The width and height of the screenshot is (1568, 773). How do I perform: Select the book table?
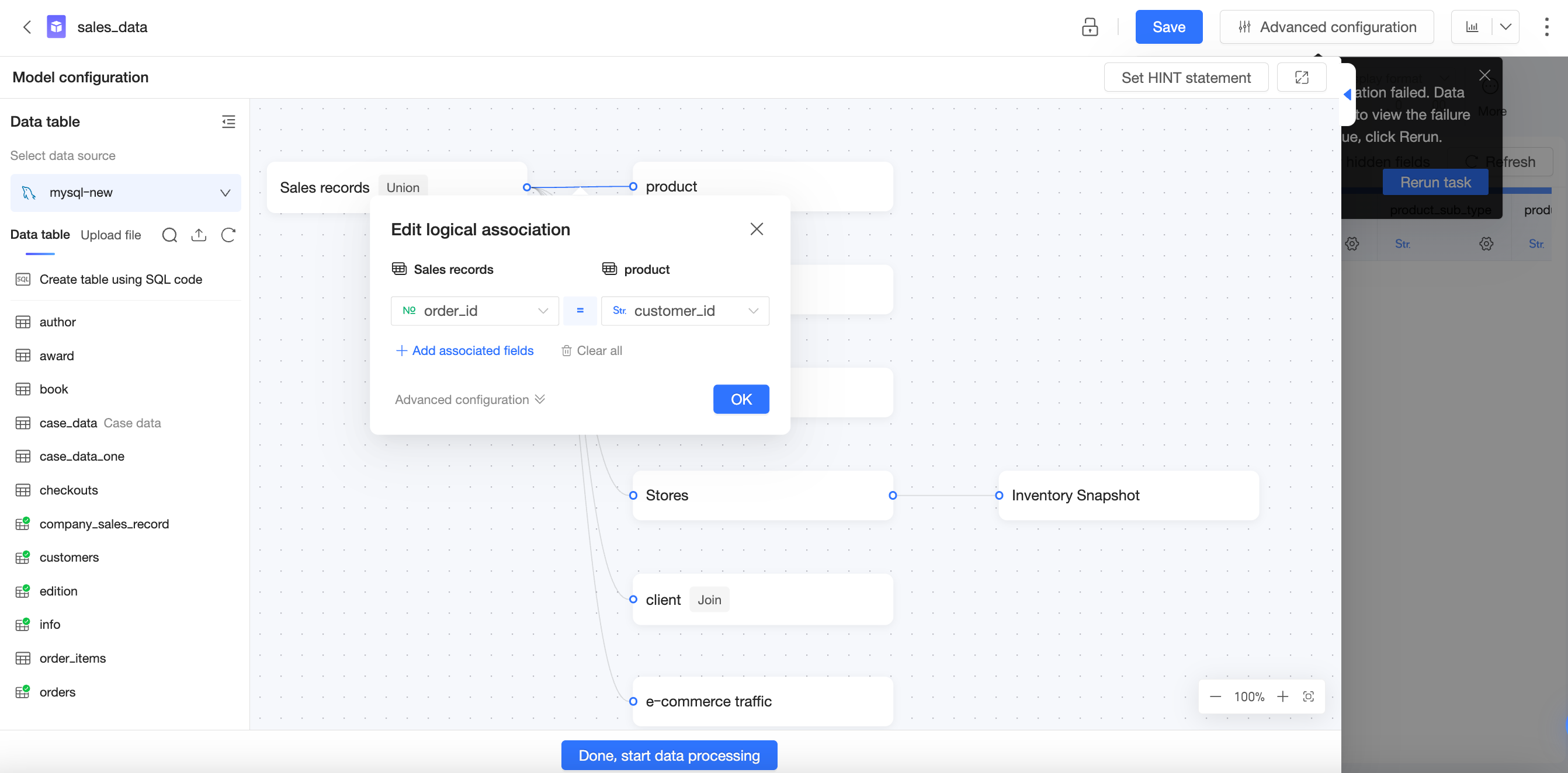point(126,389)
